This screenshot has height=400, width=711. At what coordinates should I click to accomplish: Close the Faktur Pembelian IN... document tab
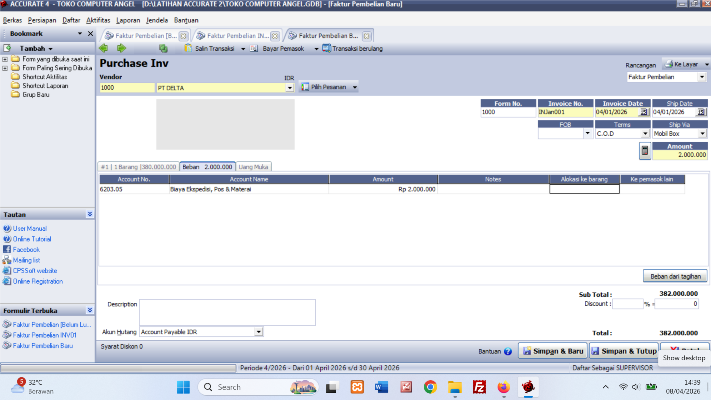[275, 36]
